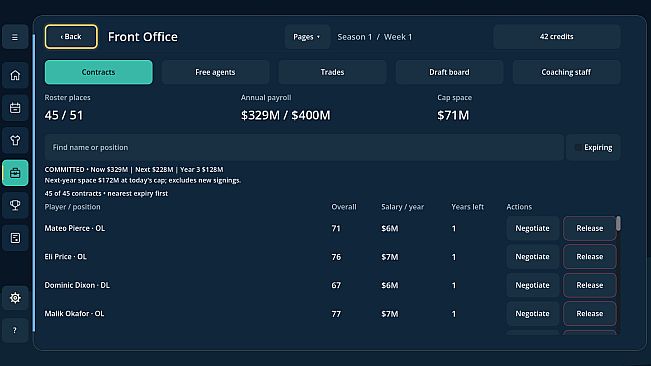Click Malik Okafor's 77 overall rating
This screenshot has width=651, height=366.
coord(336,314)
